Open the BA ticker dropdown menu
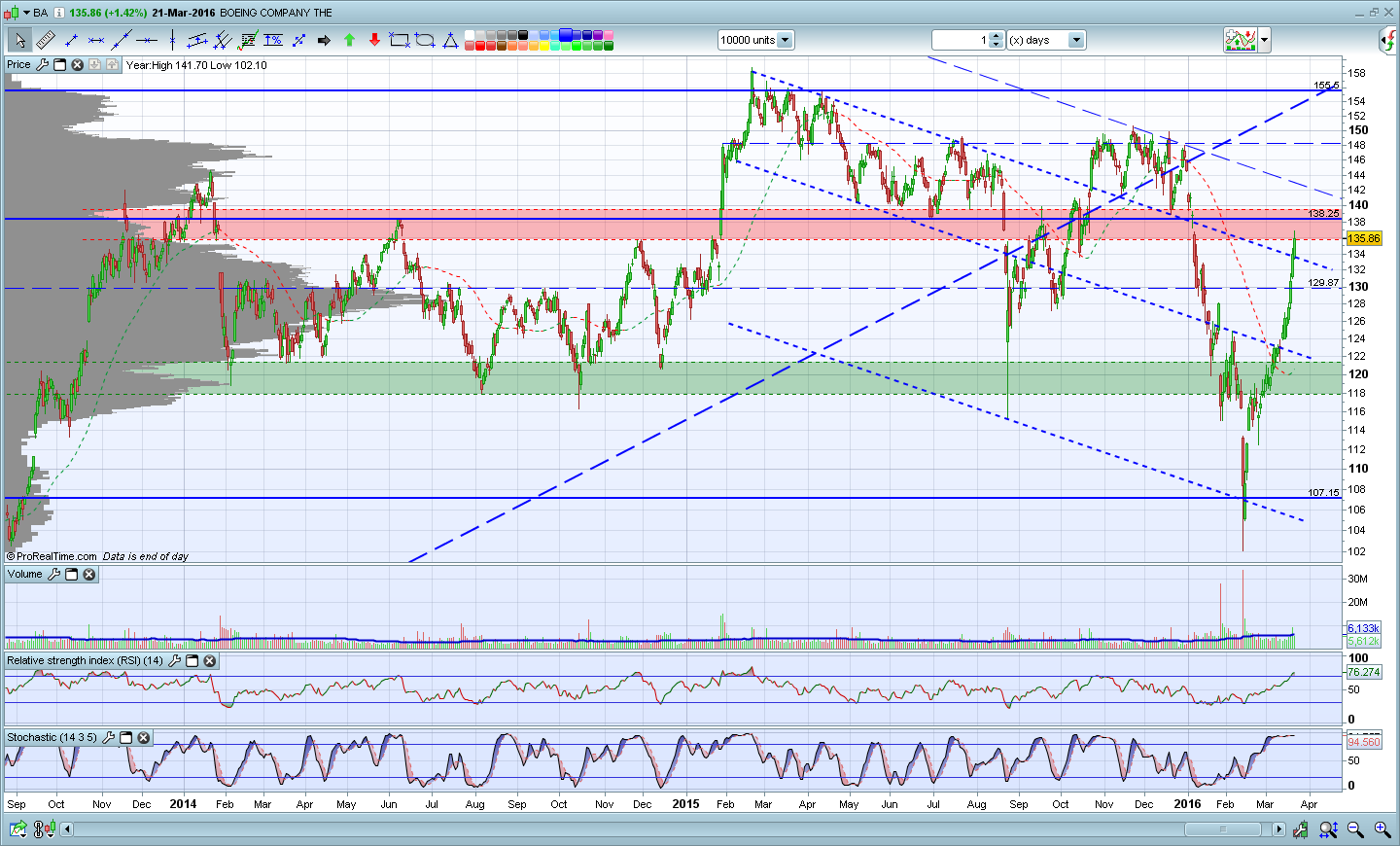 pos(26,13)
